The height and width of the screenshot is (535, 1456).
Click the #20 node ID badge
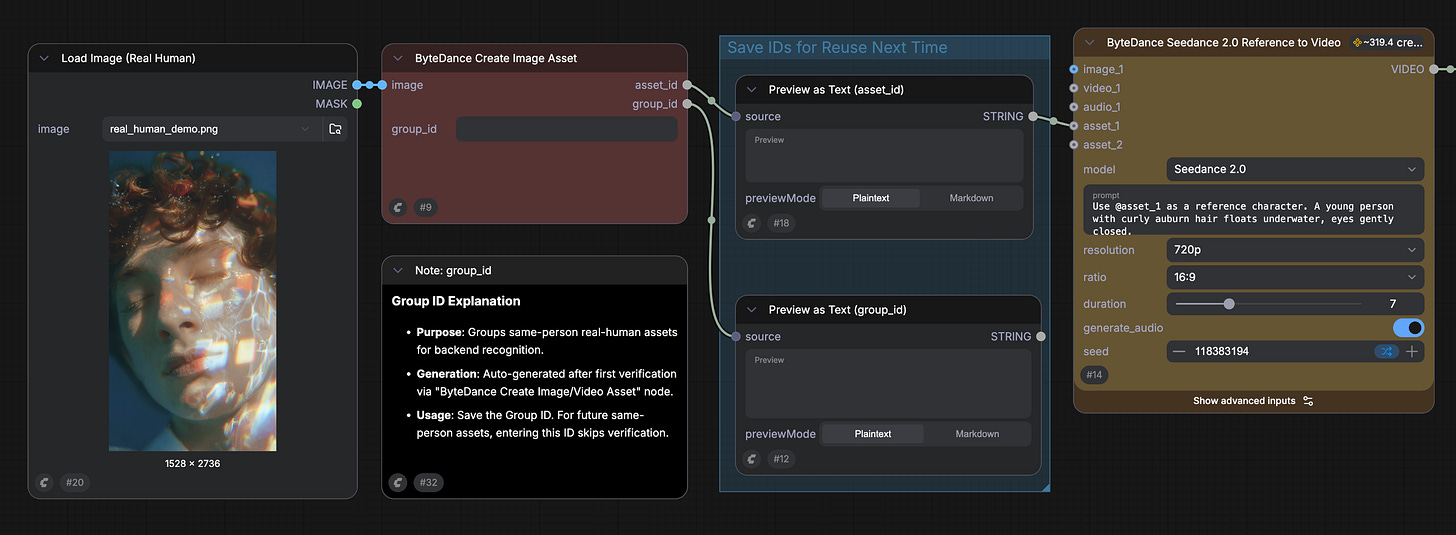[74, 482]
